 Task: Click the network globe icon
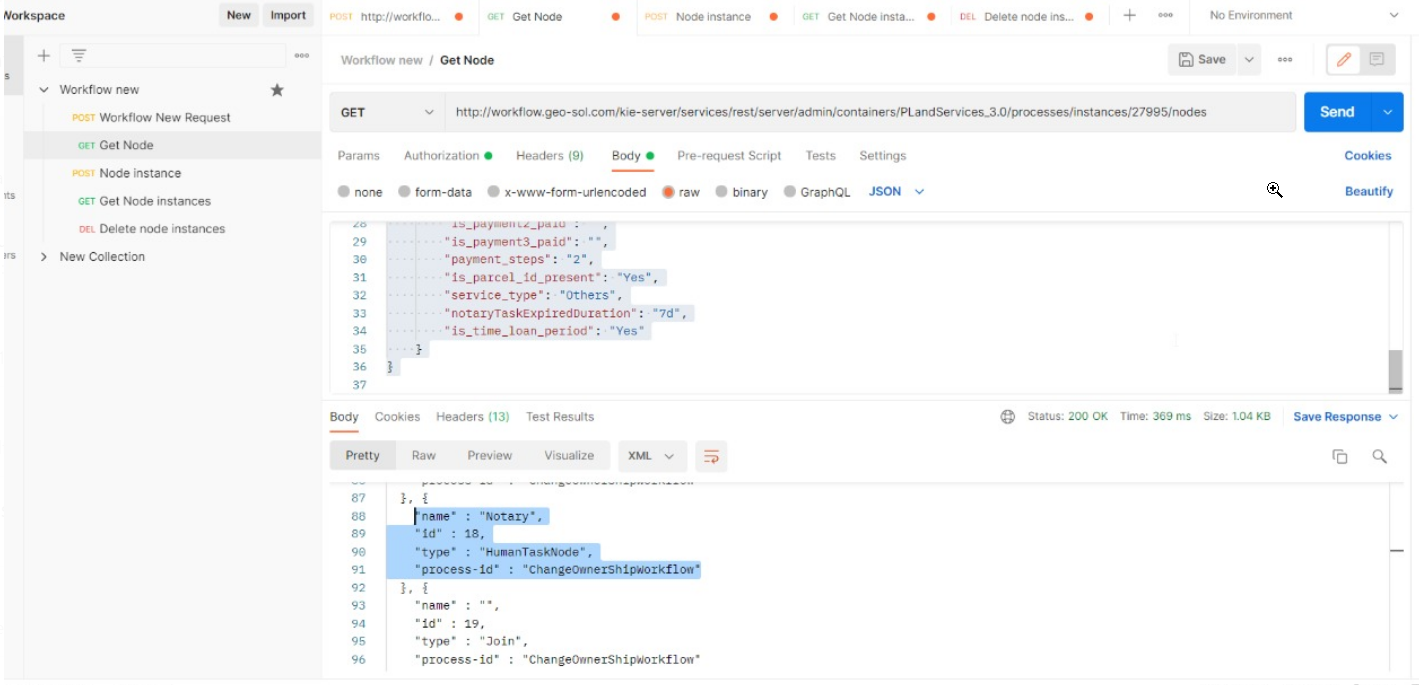point(1008,417)
